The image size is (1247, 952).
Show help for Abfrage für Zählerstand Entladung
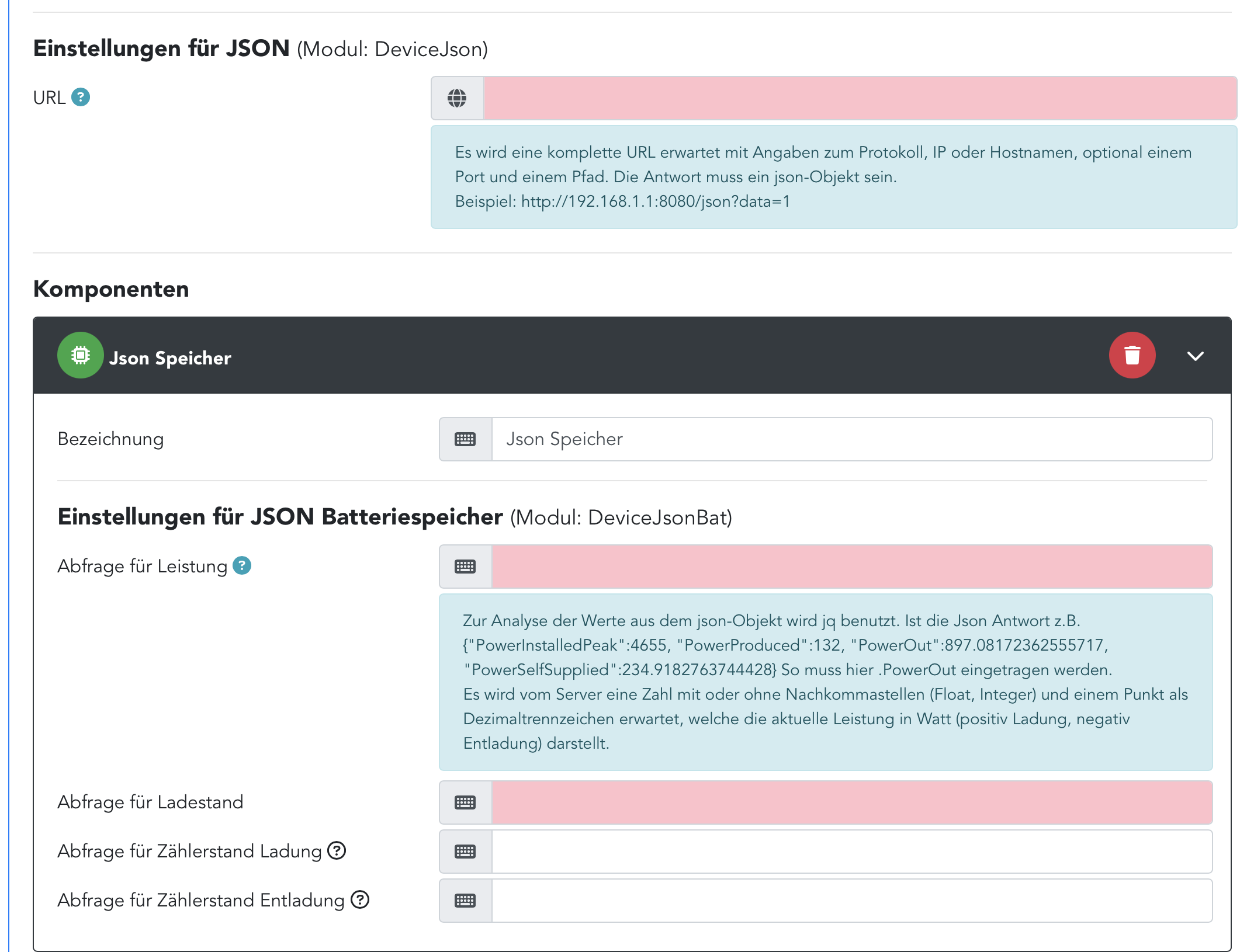pos(360,899)
